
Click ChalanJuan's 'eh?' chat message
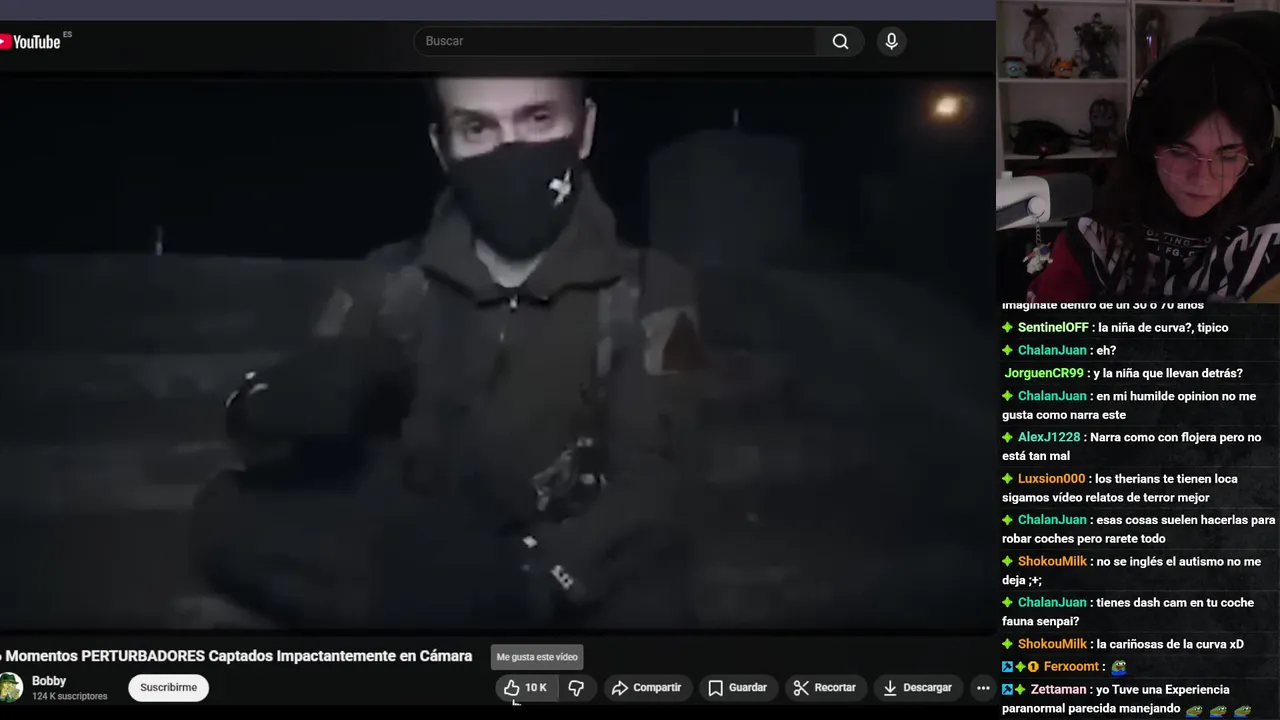tap(1106, 351)
